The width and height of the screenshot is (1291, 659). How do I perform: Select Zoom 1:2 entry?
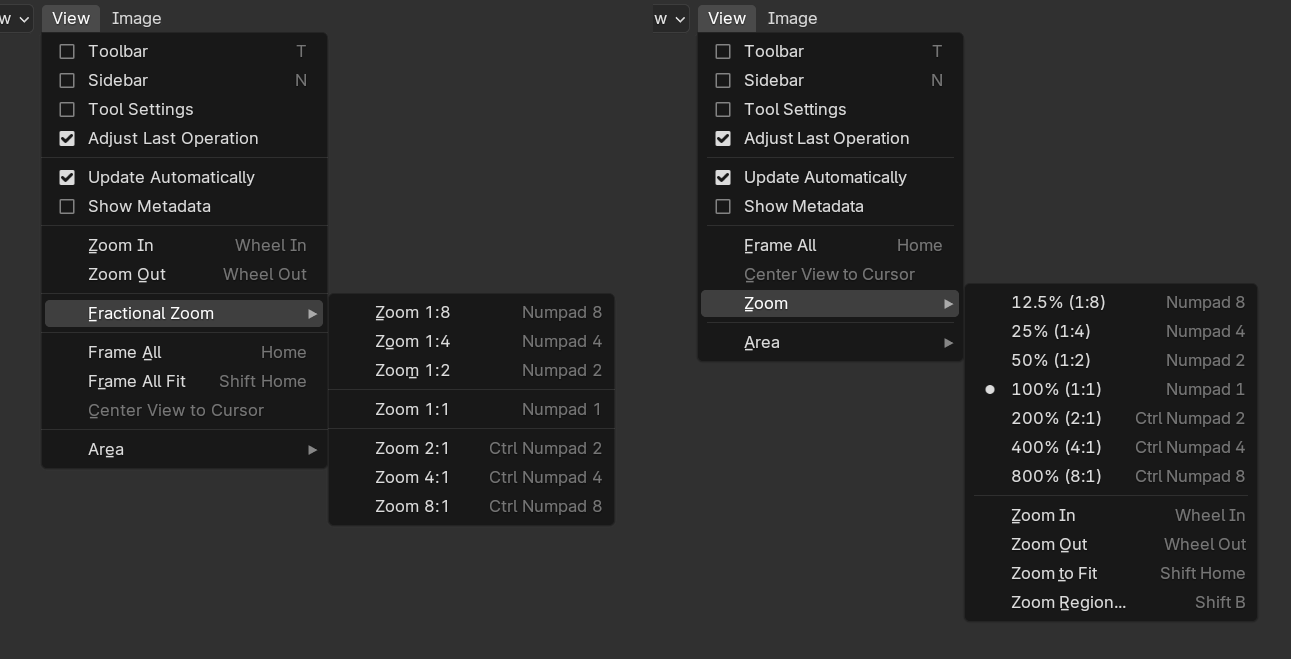(x=471, y=370)
